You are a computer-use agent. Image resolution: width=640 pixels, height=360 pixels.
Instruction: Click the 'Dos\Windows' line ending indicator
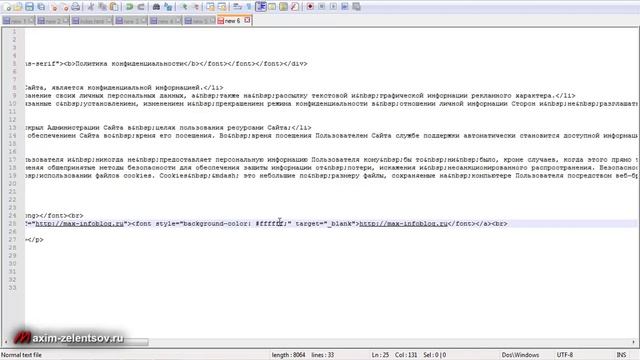(x=520, y=355)
